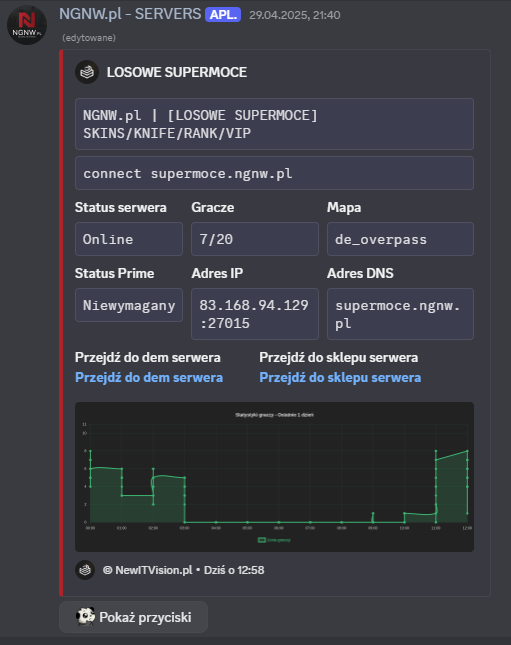Click the Niewymagany Prime status field
The image size is (511, 645).
pyautogui.click(x=129, y=305)
